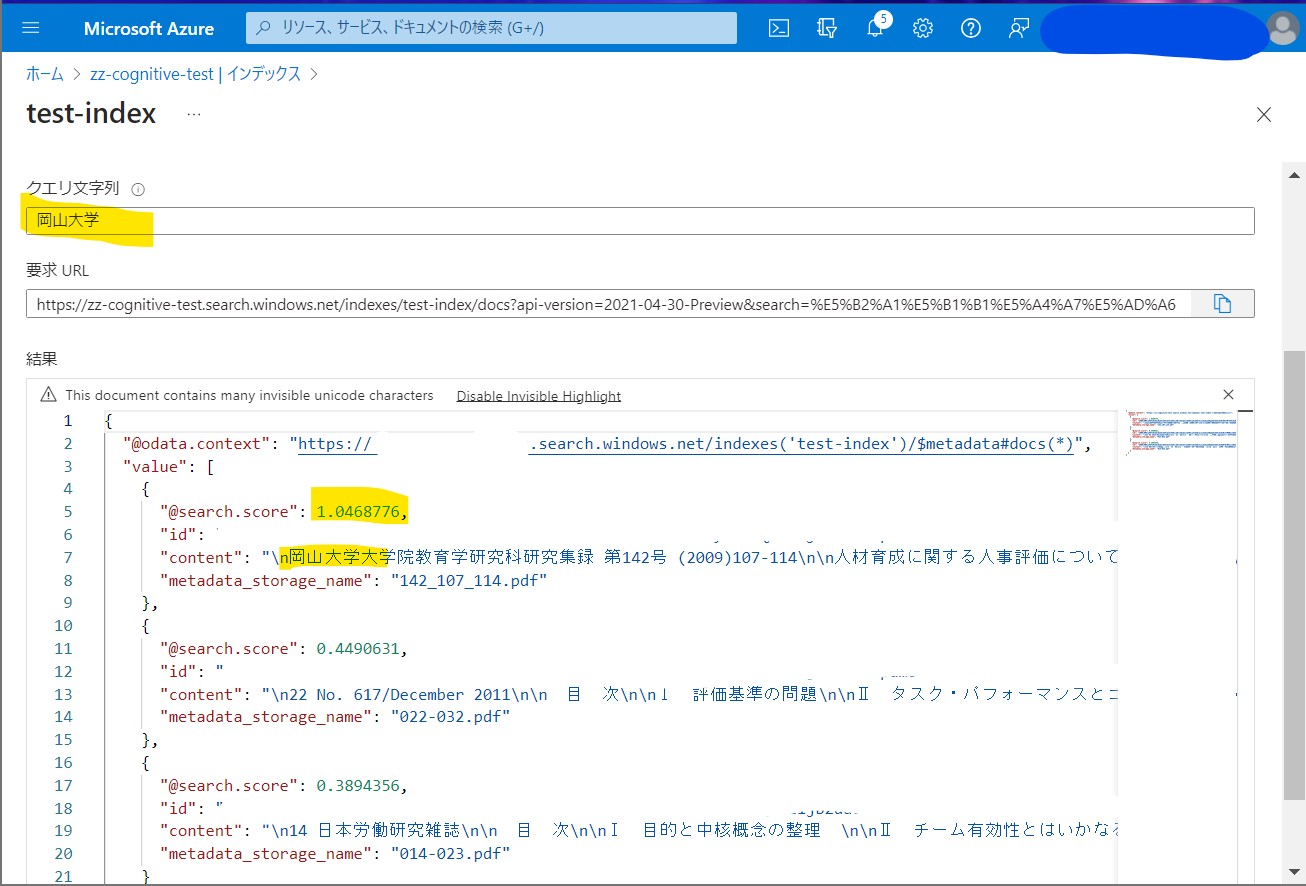Image resolution: width=1306 pixels, height=886 pixels.
Task: Open the notifications bell
Action: click(x=875, y=28)
